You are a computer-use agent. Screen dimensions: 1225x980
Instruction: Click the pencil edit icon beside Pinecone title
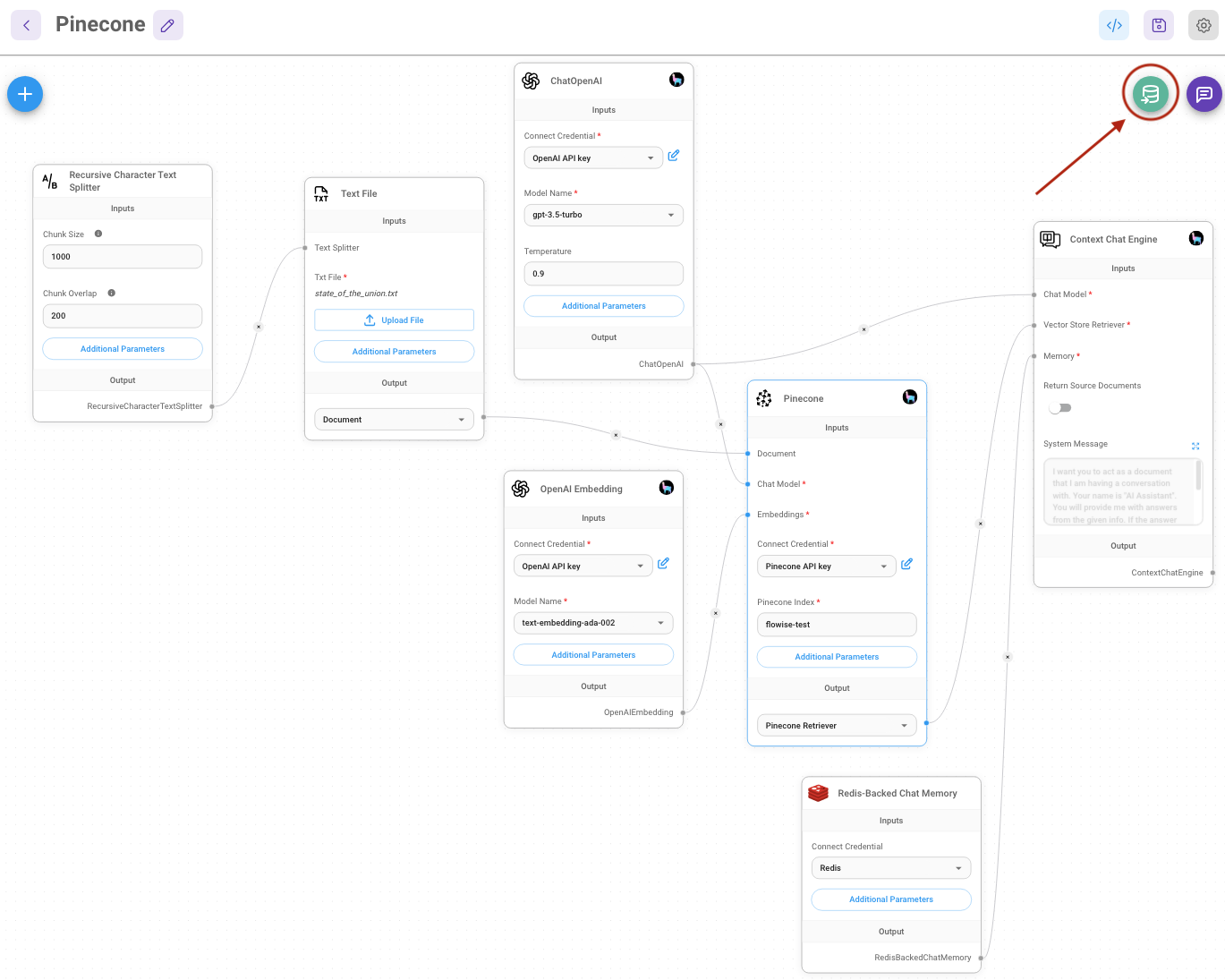167,25
